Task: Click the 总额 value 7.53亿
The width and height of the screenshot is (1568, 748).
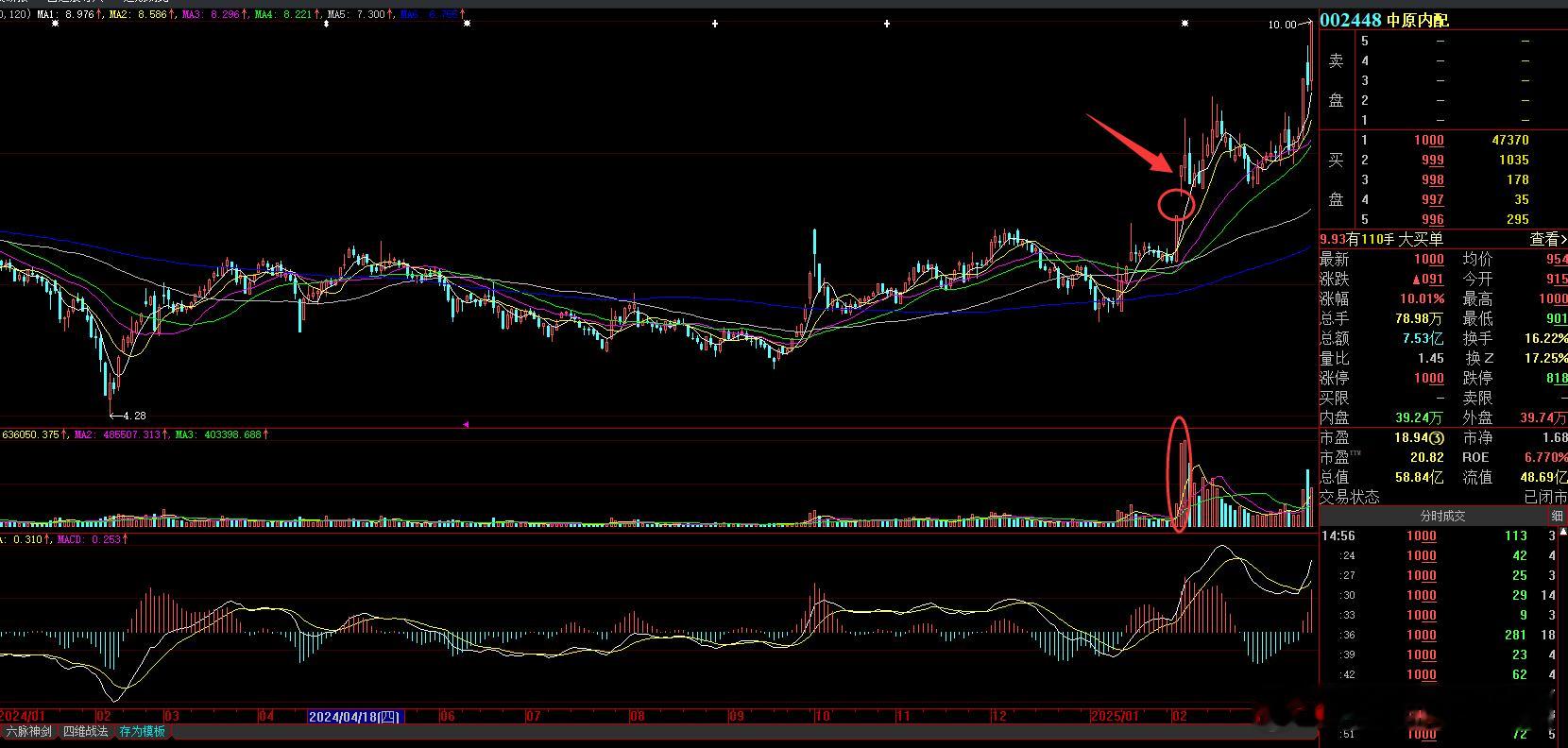Action: click(1423, 338)
